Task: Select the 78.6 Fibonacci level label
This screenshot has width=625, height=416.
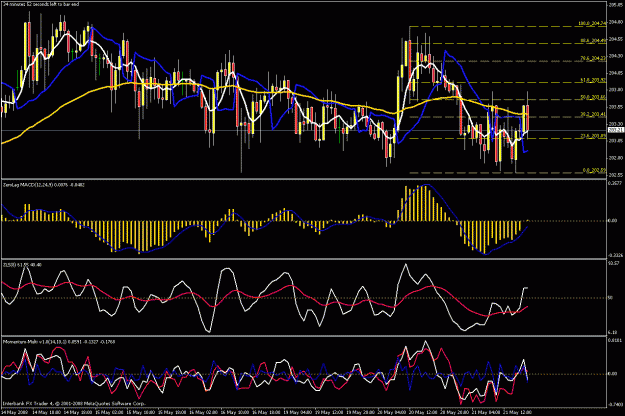Action: pos(593,58)
